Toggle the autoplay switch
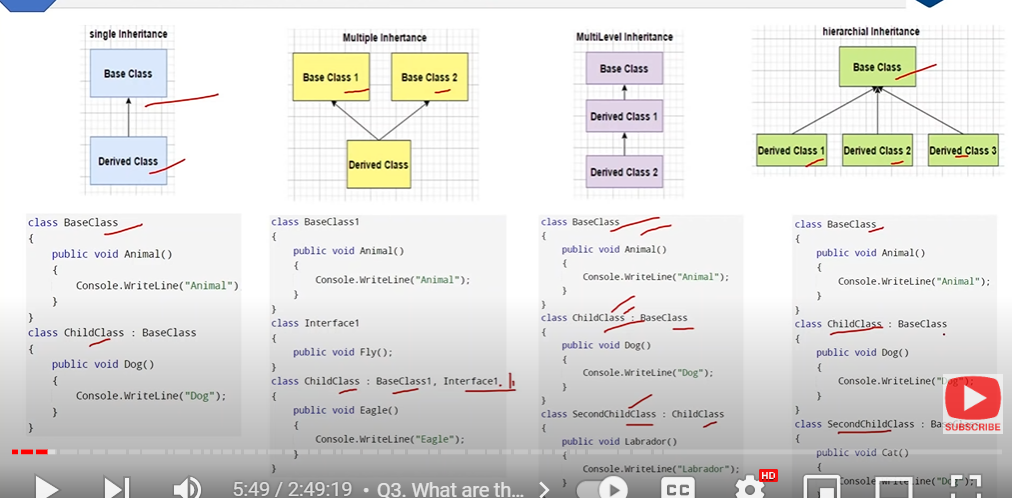 (600, 489)
